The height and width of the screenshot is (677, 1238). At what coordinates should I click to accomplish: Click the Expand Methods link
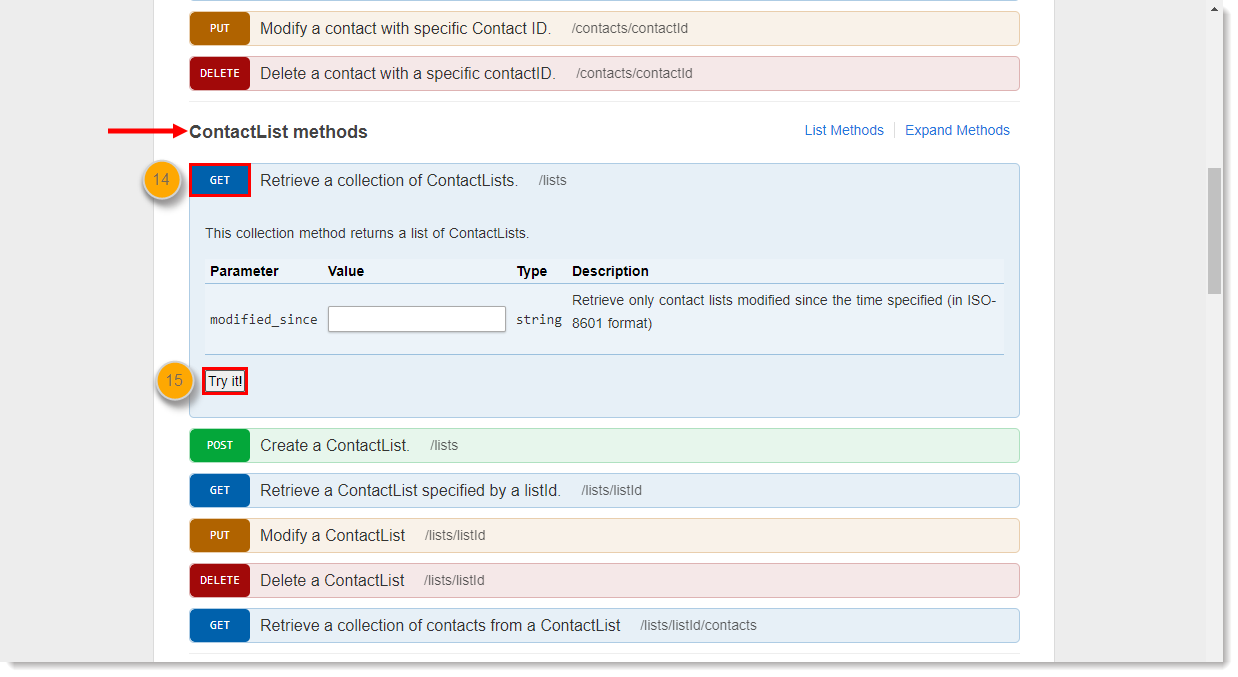point(957,130)
